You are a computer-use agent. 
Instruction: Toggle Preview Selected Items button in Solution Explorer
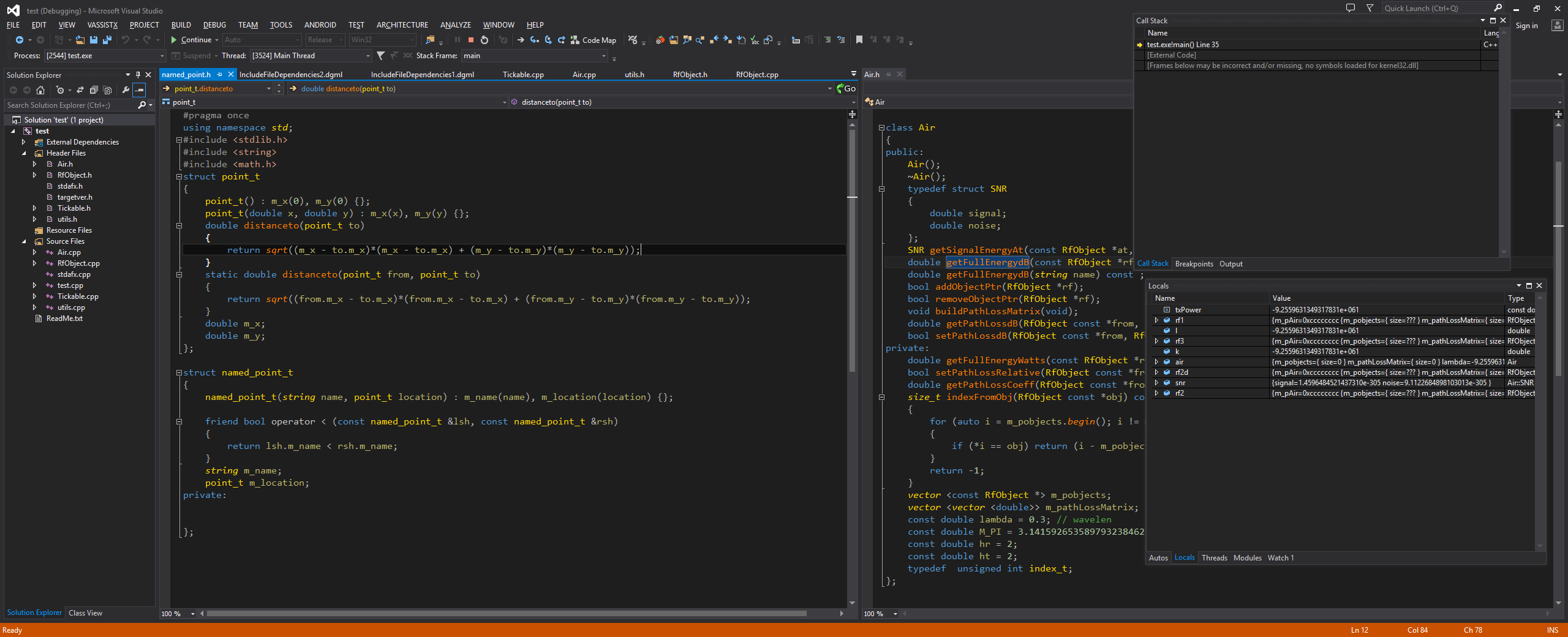click(x=140, y=90)
